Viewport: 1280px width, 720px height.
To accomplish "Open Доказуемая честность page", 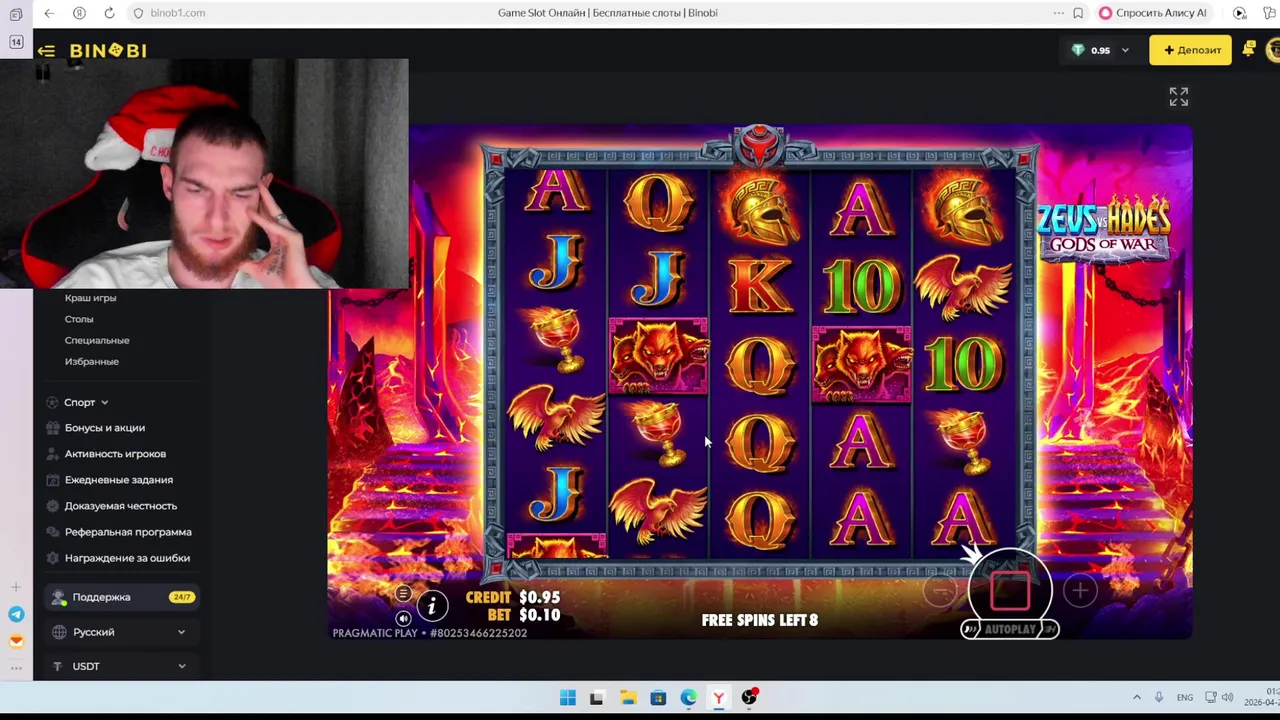I will [x=121, y=506].
